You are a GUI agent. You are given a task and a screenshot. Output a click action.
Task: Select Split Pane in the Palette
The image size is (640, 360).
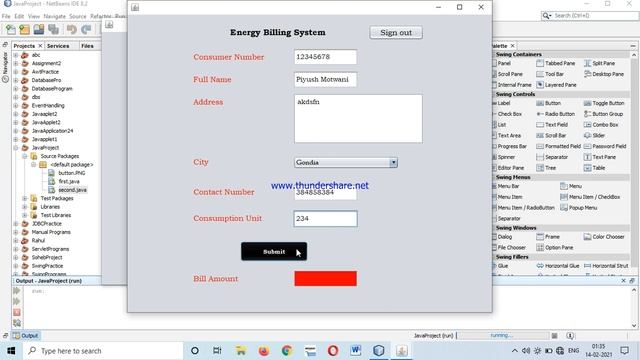point(599,63)
